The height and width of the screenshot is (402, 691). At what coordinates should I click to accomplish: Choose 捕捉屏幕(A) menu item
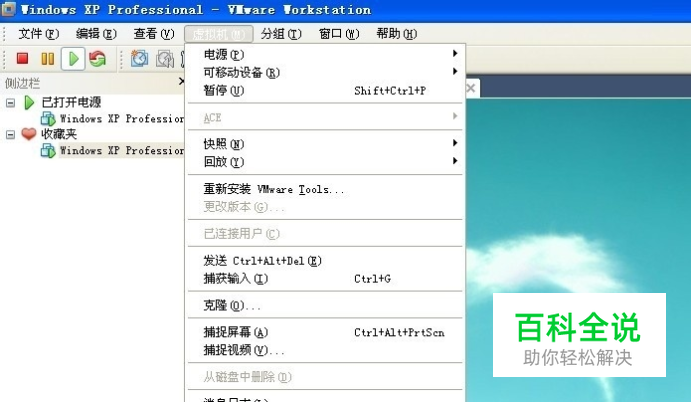point(325,332)
